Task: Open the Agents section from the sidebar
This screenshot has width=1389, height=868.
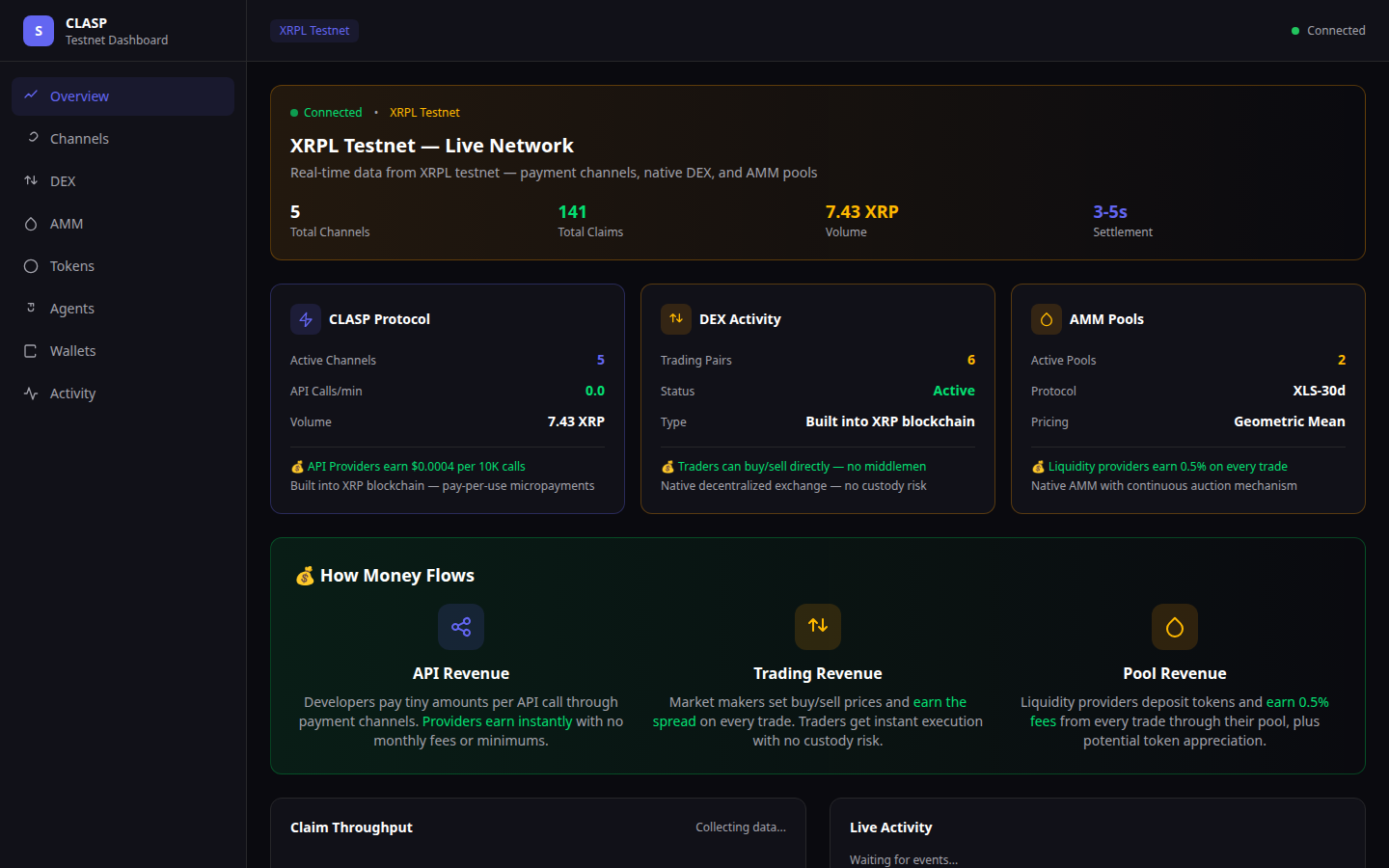Action: coord(71,308)
